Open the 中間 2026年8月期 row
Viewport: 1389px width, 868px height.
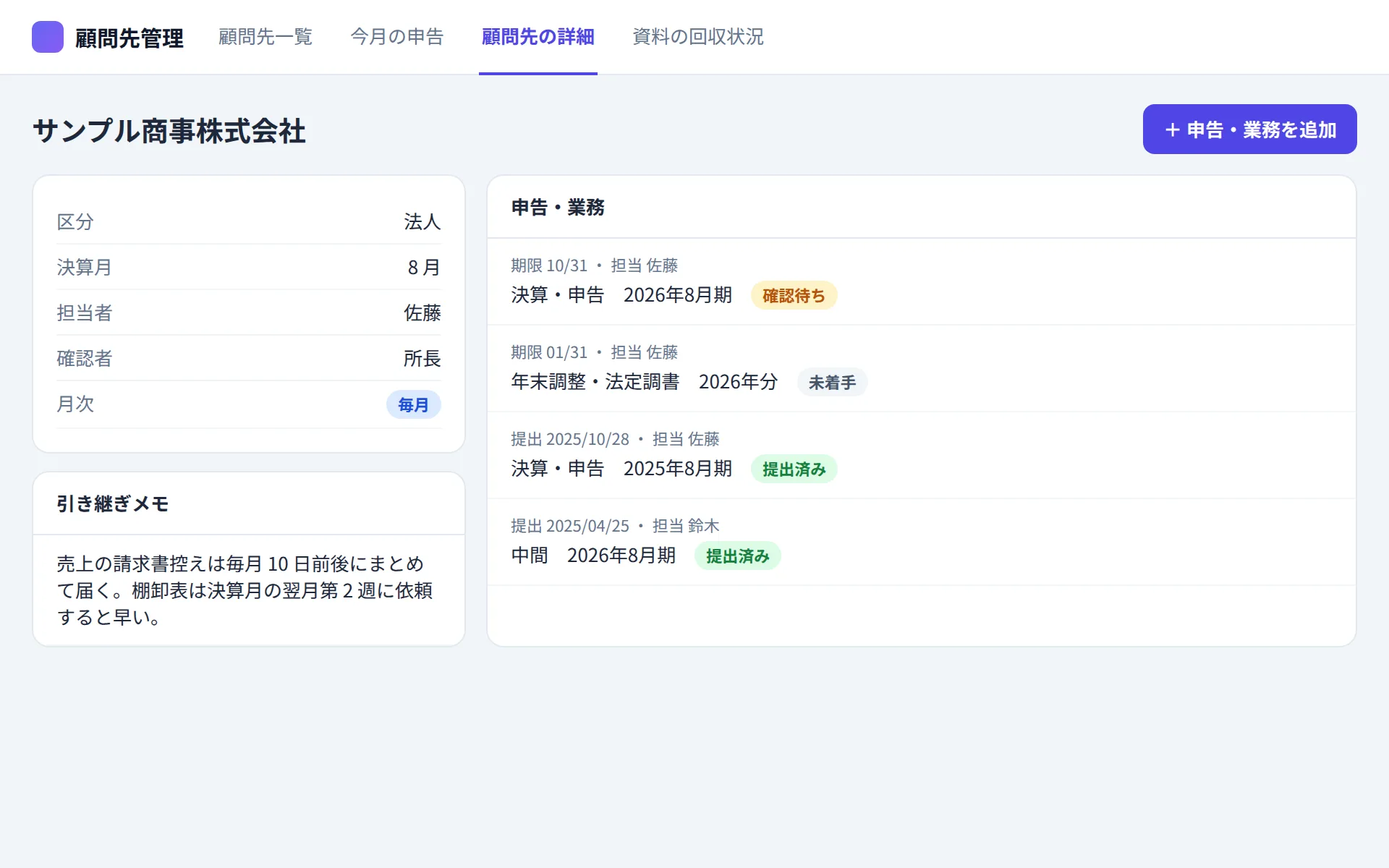pos(922,542)
